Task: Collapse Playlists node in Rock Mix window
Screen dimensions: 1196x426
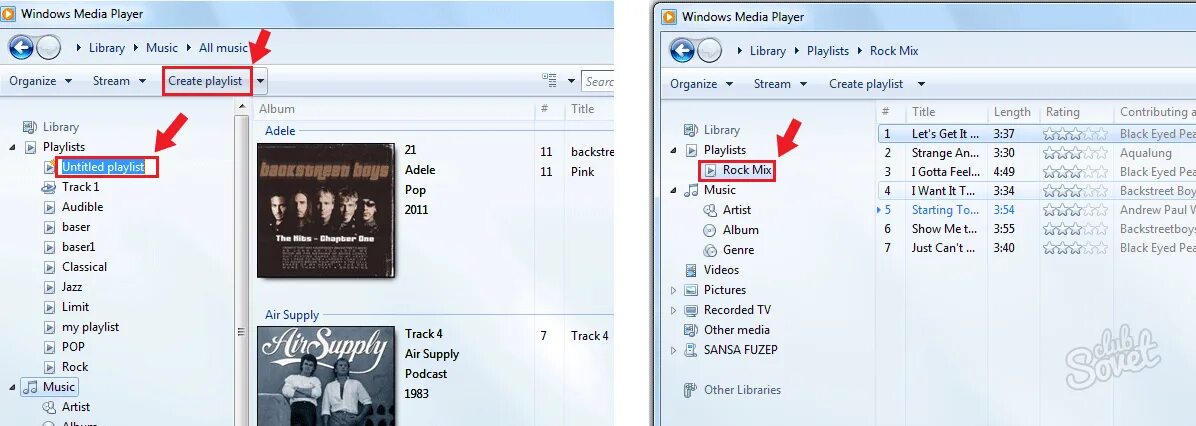Action: (x=674, y=150)
